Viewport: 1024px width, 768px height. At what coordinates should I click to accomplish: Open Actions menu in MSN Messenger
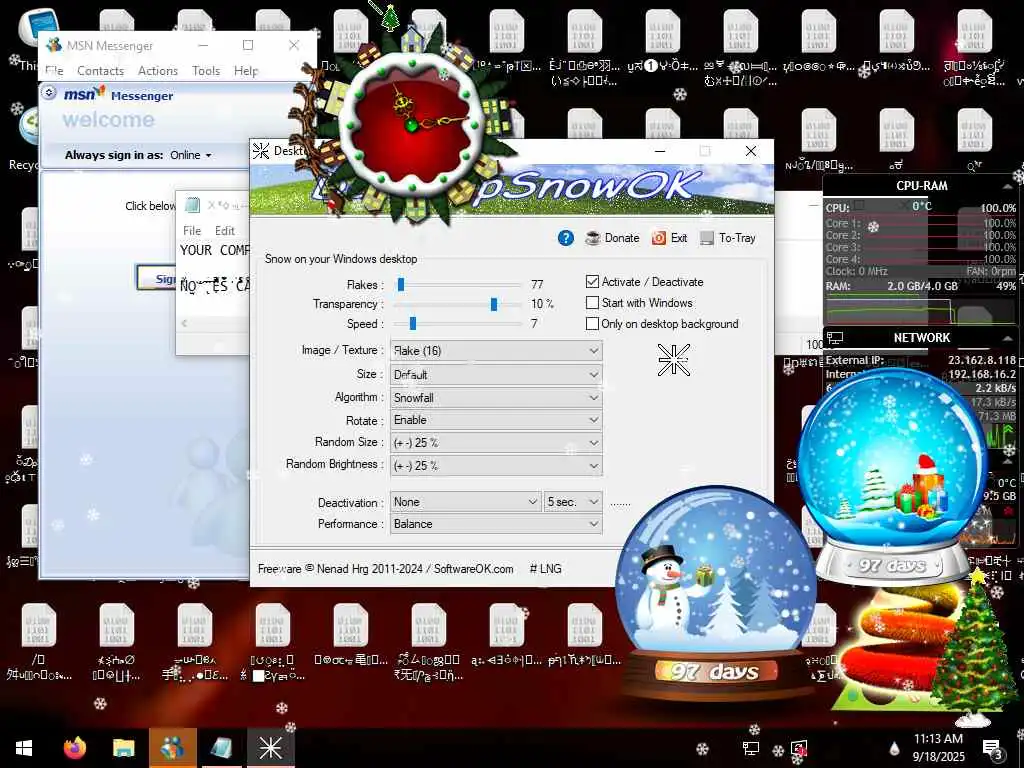click(158, 71)
